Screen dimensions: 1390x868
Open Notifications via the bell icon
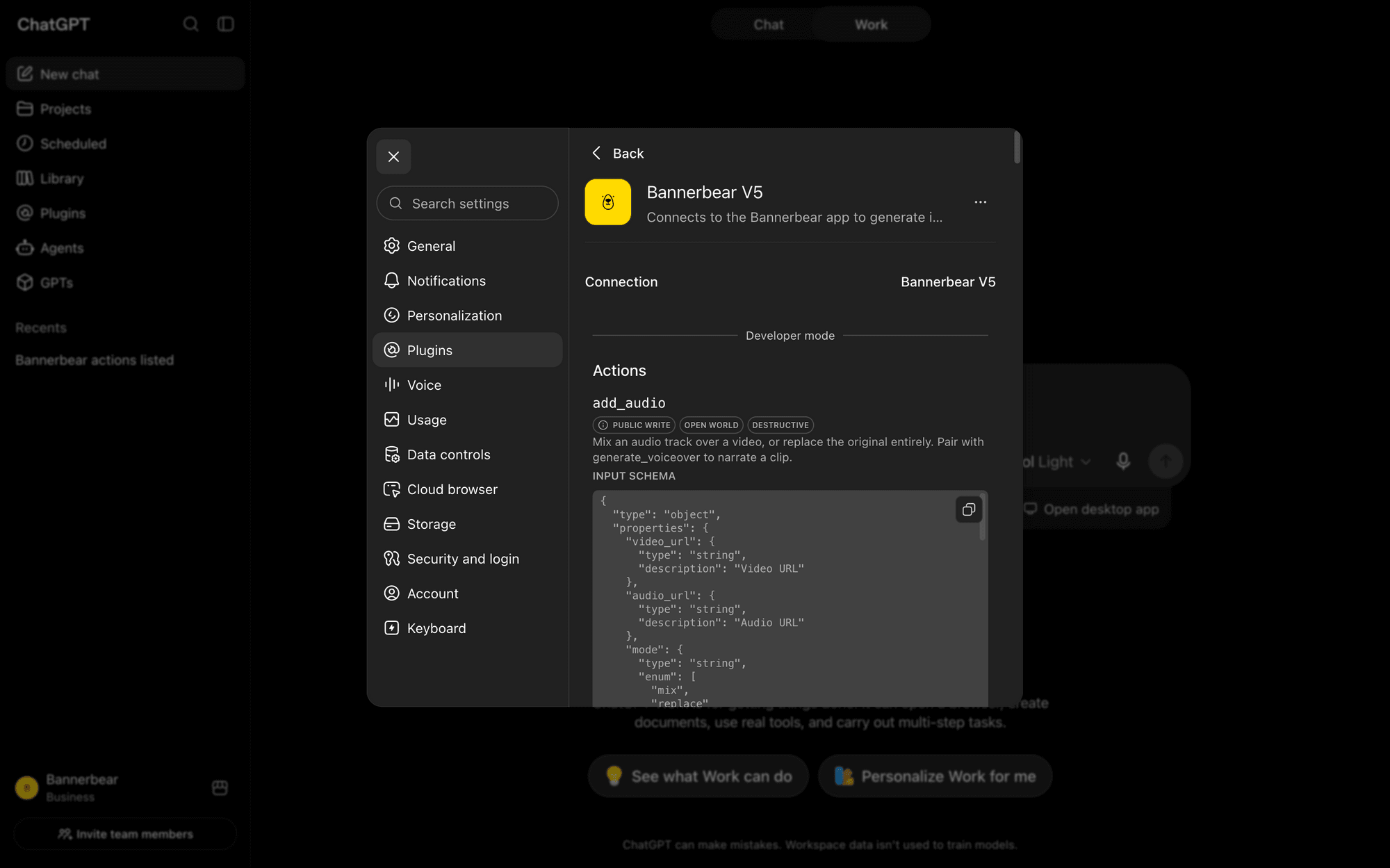coord(392,281)
